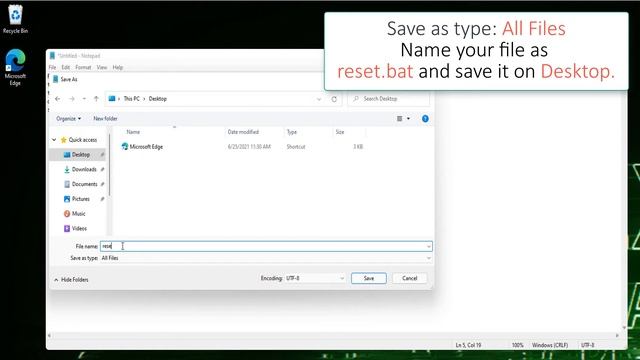Select Quick access in sidebar
640x360 pixels.
tap(79, 140)
